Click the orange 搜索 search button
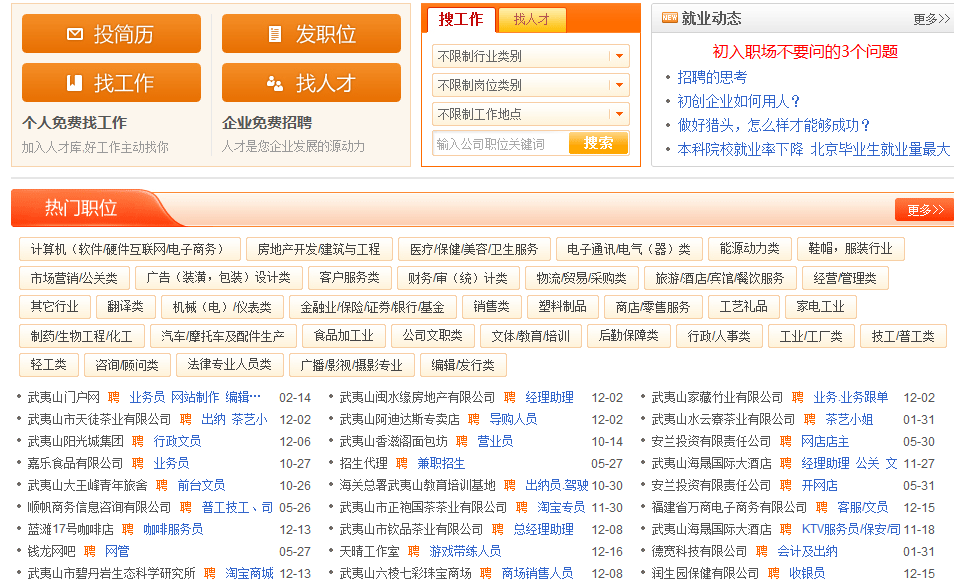Image resolution: width=954 pixels, height=587 pixels. [598, 143]
